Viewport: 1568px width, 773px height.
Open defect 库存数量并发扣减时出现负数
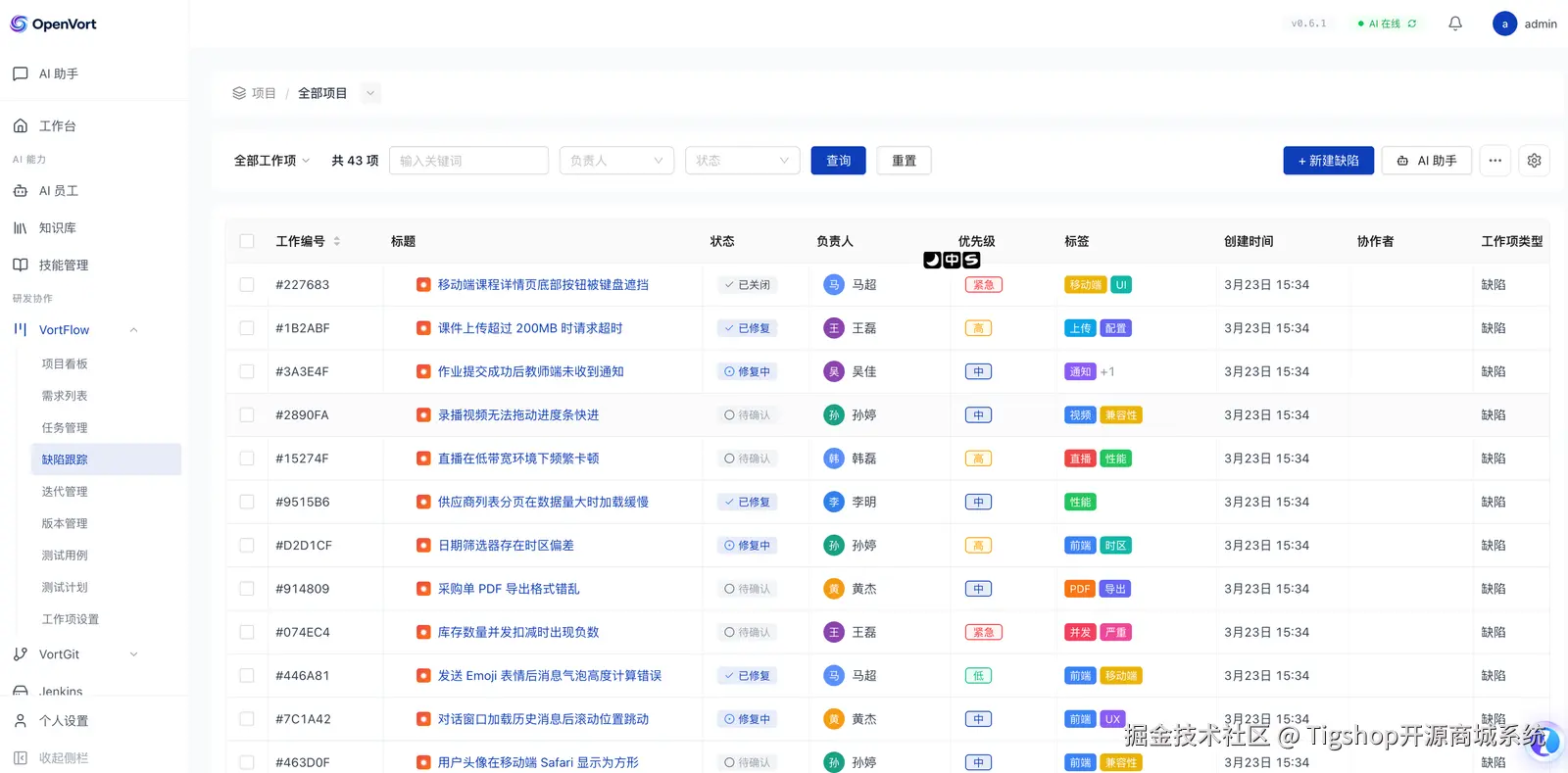coord(518,632)
